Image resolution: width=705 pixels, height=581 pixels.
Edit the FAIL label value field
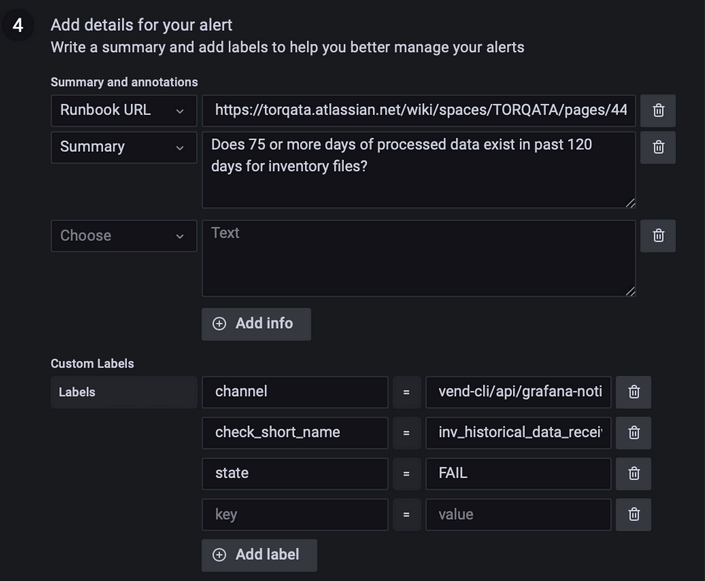coord(518,474)
